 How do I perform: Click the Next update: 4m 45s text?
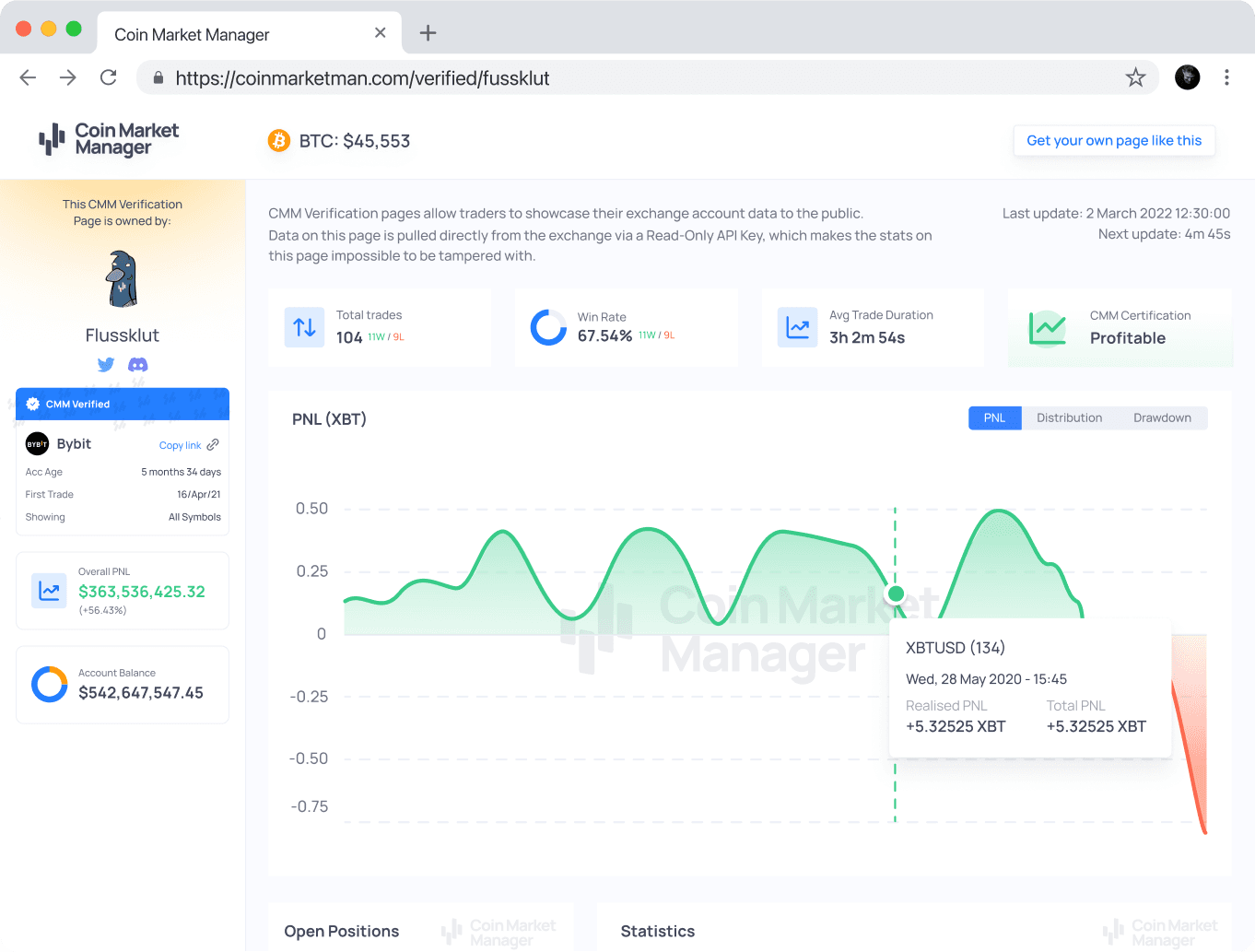tap(1165, 234)
